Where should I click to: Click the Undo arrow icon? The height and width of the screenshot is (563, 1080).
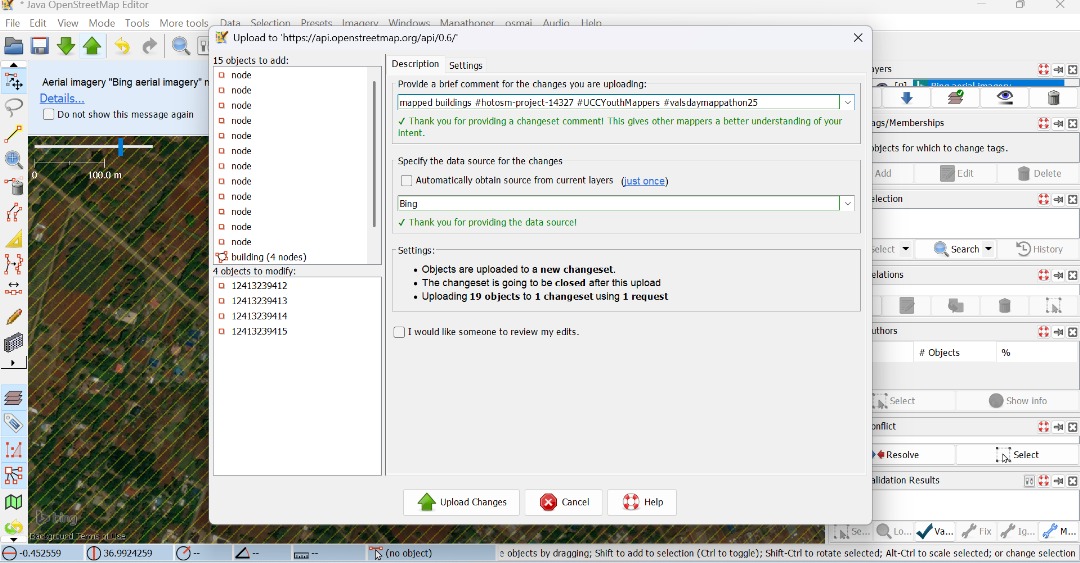[x=122, y=46]
